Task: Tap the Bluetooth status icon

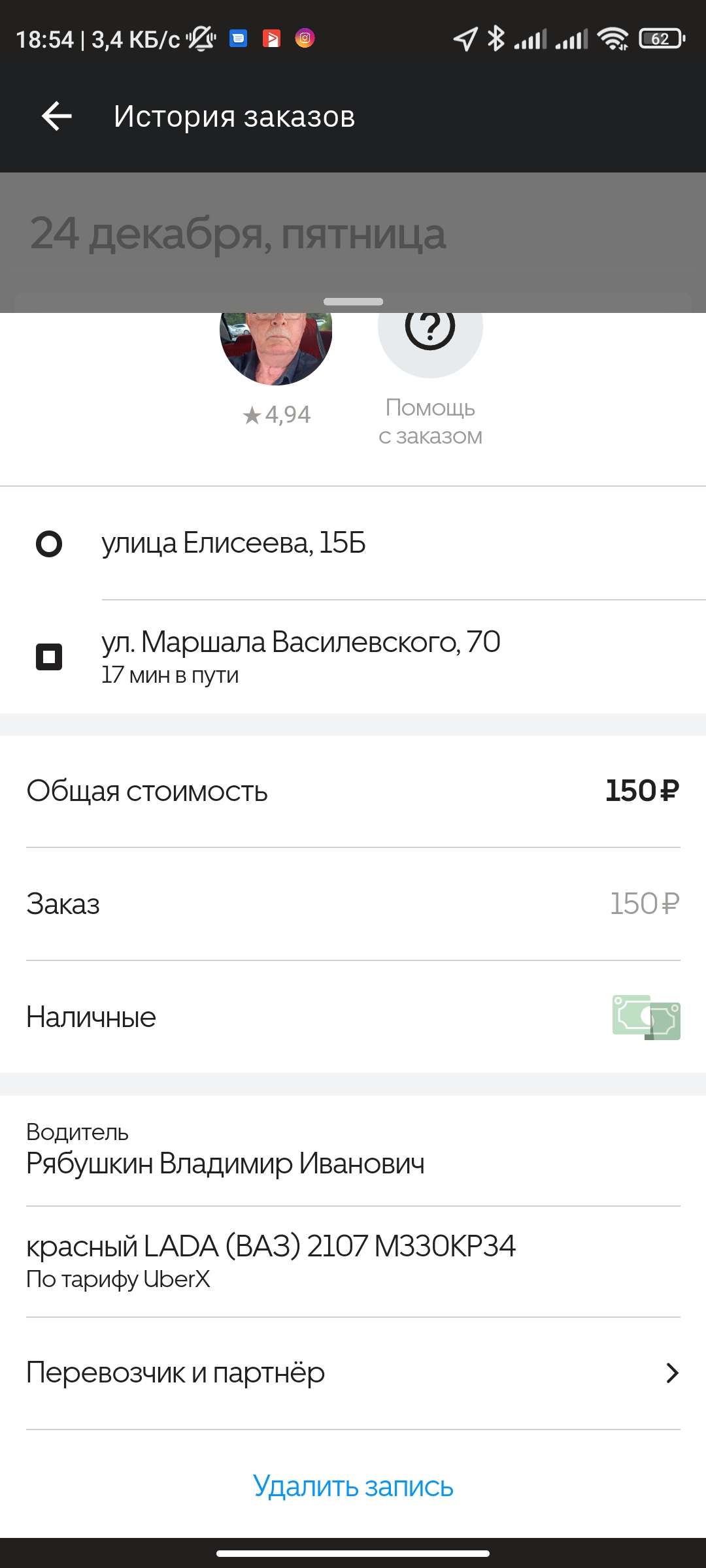Action: click(496, 39)
